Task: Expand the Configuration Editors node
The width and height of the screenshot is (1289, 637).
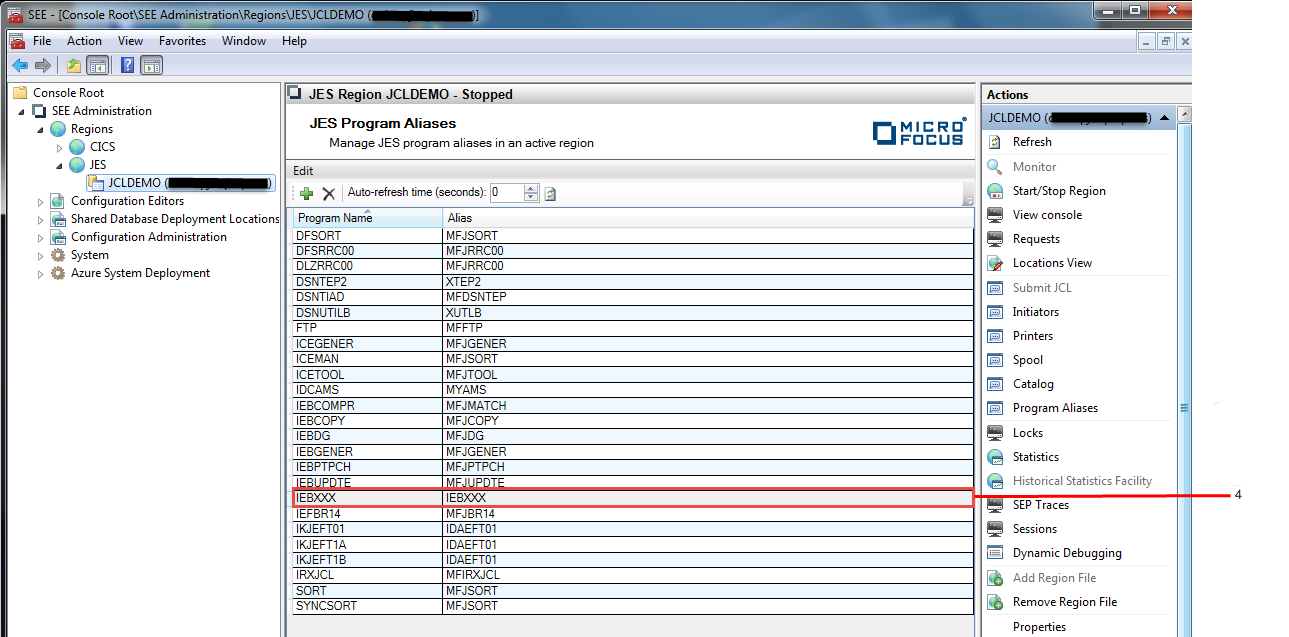Action: tap(40, 201)
